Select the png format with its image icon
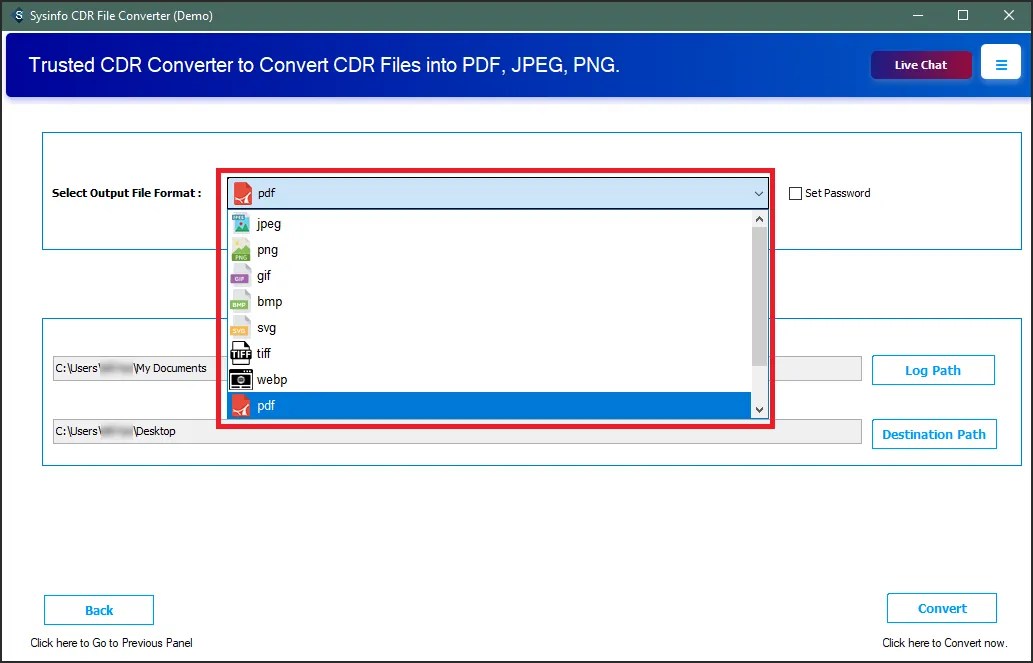 [x=241, y=249]
